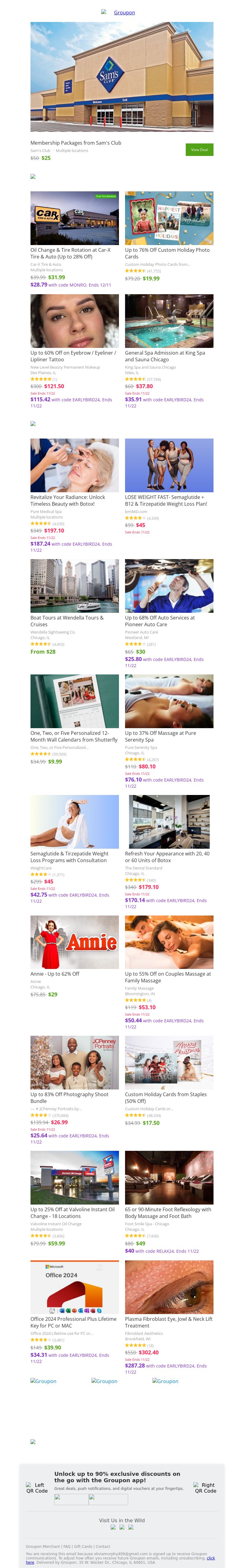
Task: Click the Annie show deal image
Action: [x=75, y=942]
